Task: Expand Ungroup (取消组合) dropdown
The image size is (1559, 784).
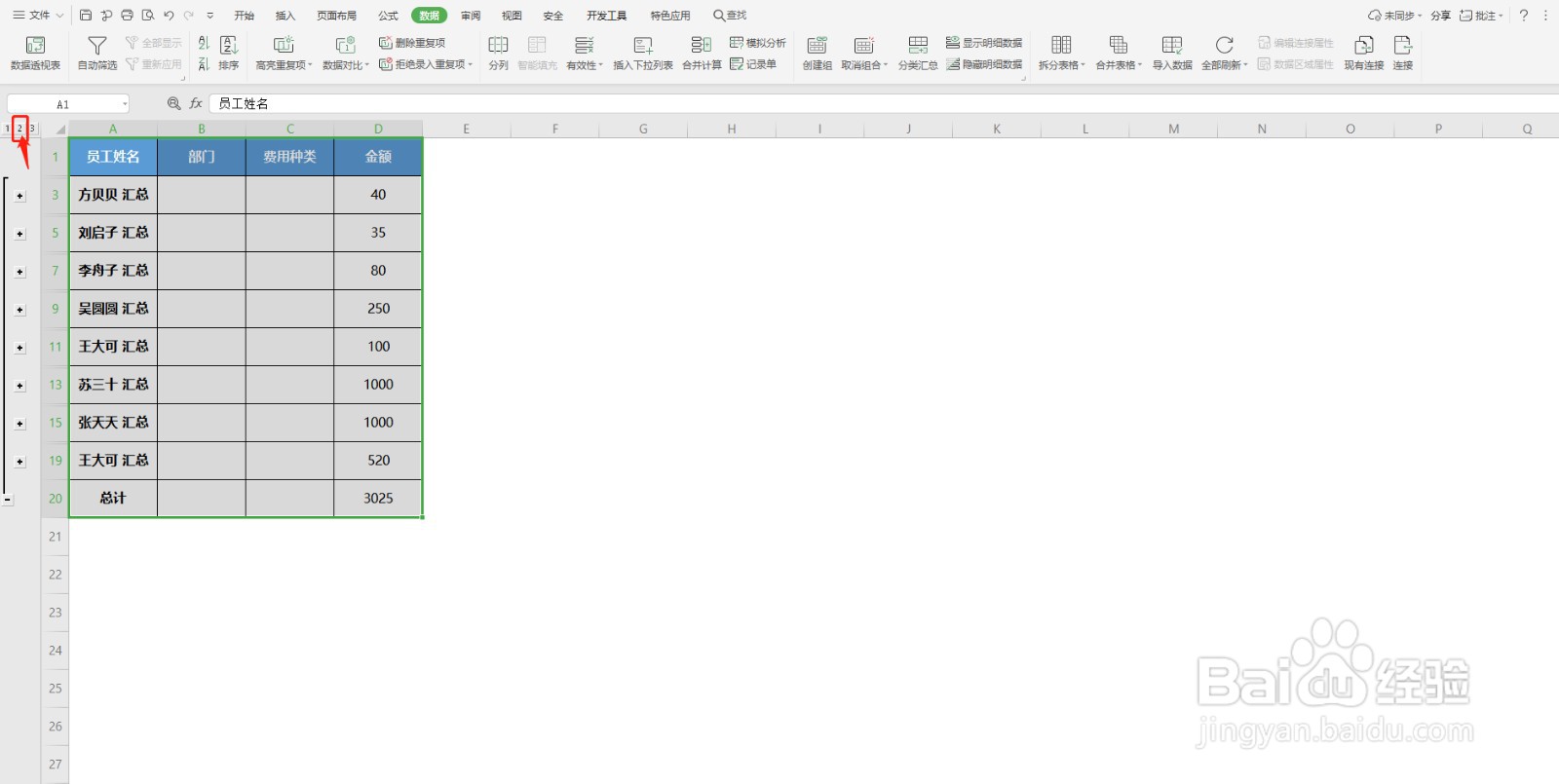Action: click(886, 65)
